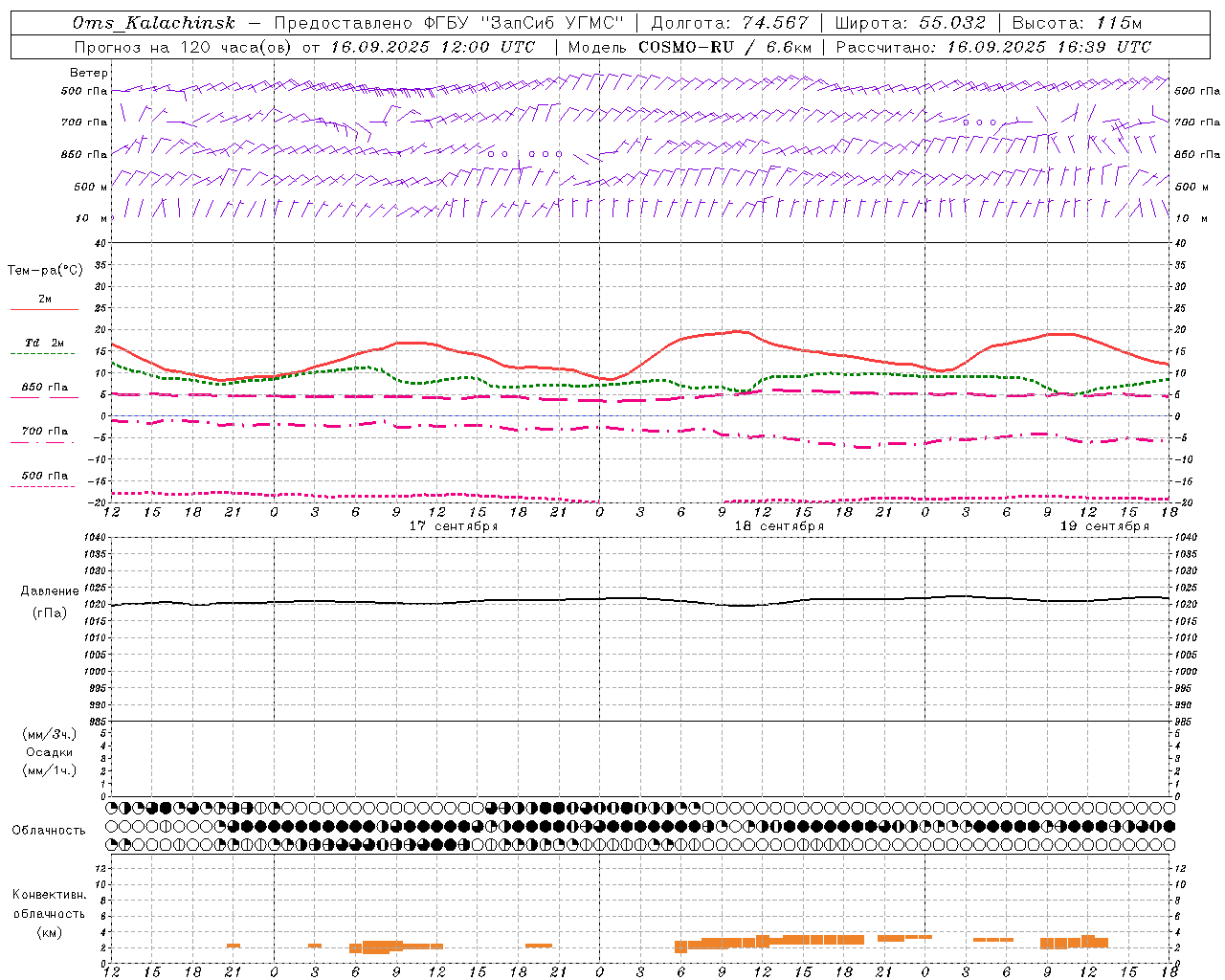Click the 'Рассчитано: 16.09.2025 16:39 UTC' timestamp
1225x980 pixels.
pos(993,47)
